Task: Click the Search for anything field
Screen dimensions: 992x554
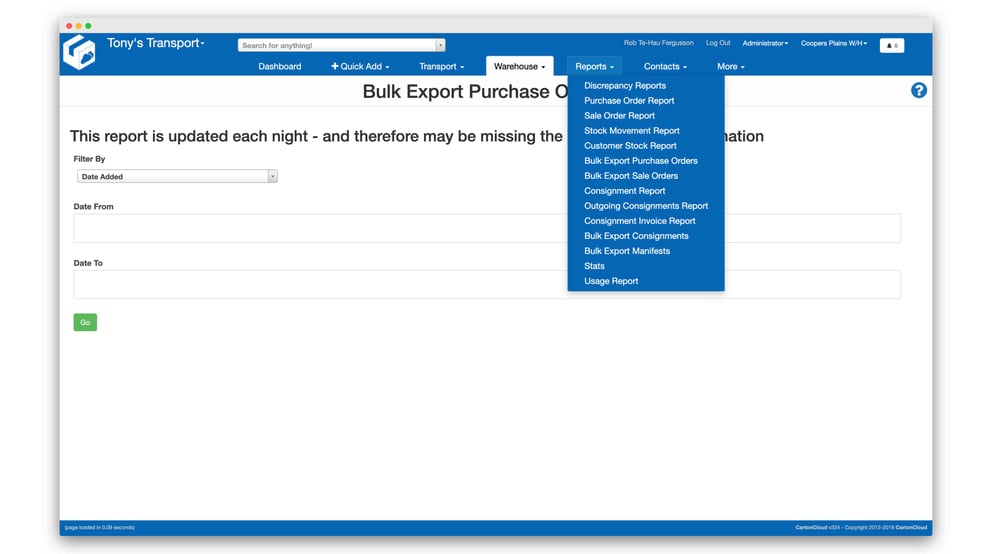Action: point(337,46)
